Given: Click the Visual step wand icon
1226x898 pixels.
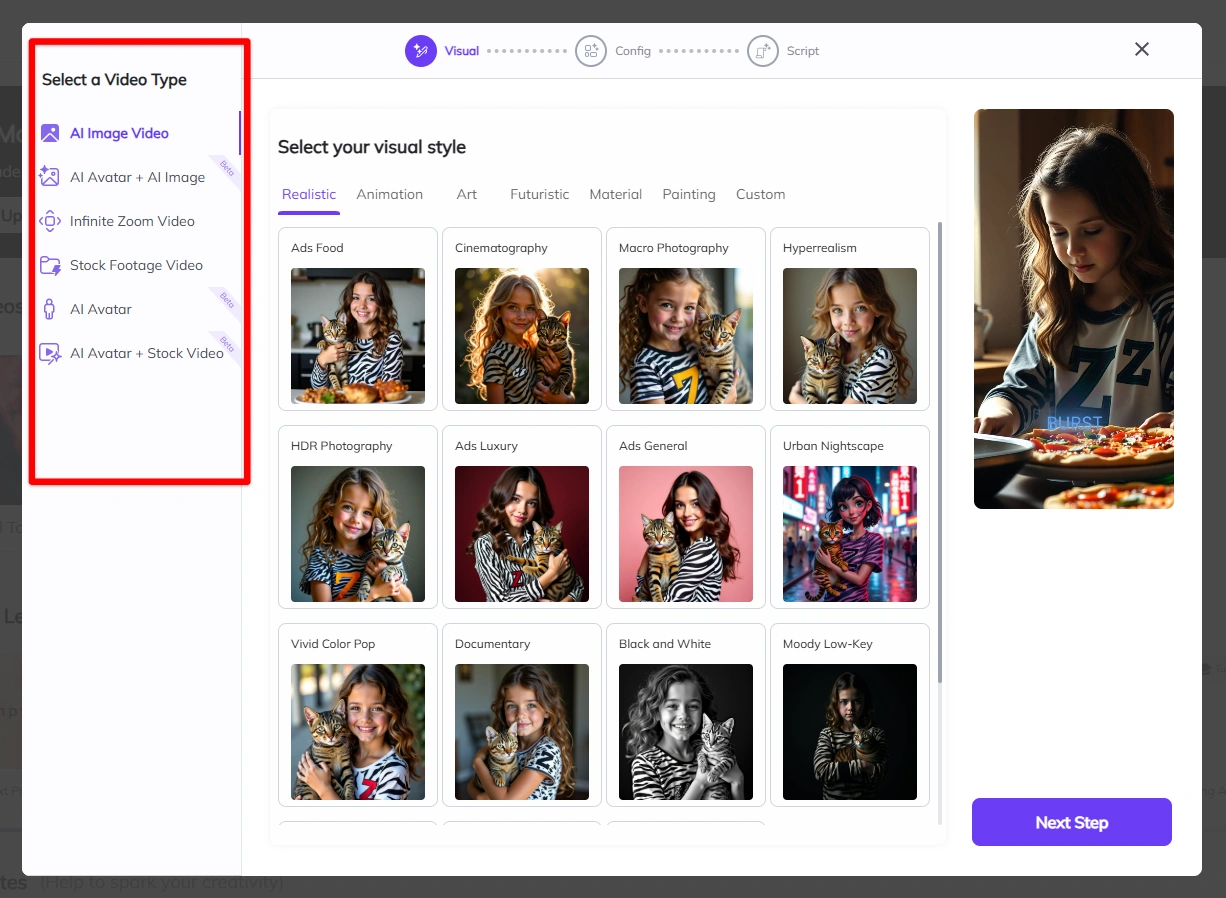Looking at the screenshot, I should [x=421, y=51].
